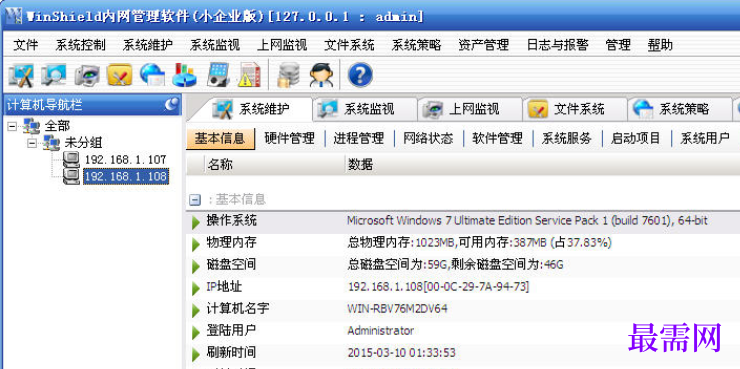Viewport: 740px width, 369px height.
Task: Click the system maintenance toolbar icon
Action: pos(21,75)
